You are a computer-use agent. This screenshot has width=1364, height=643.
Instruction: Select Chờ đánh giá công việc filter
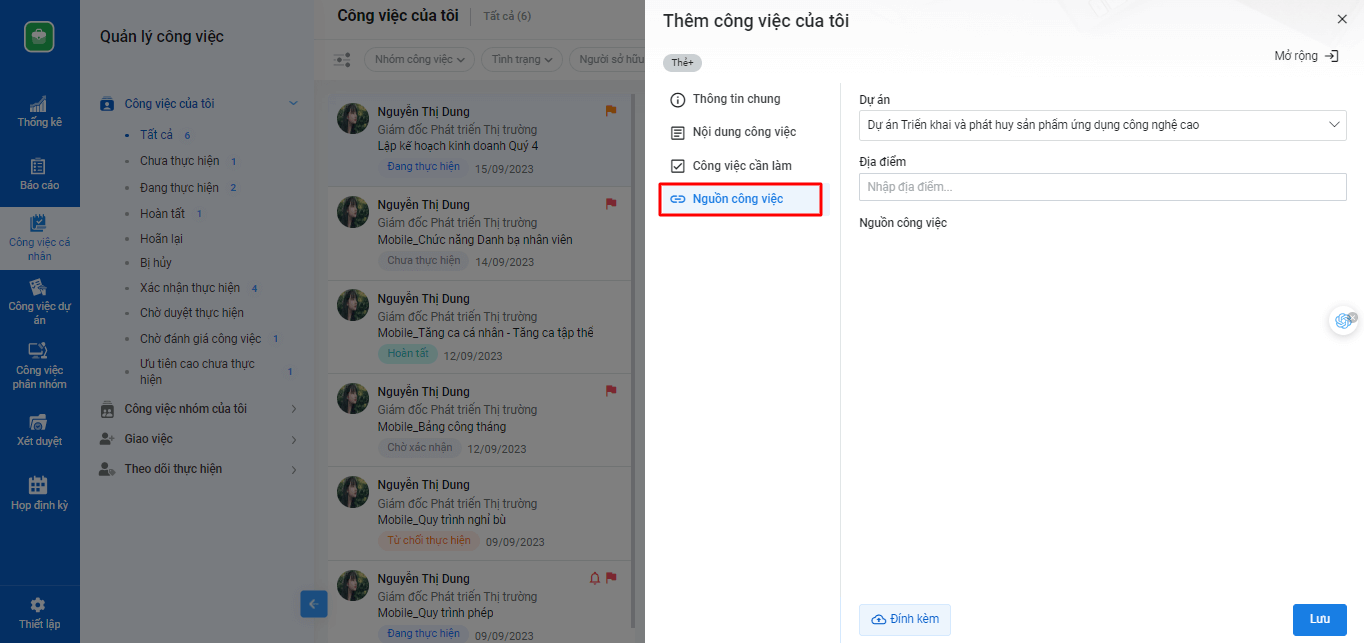tap(201, 339)
